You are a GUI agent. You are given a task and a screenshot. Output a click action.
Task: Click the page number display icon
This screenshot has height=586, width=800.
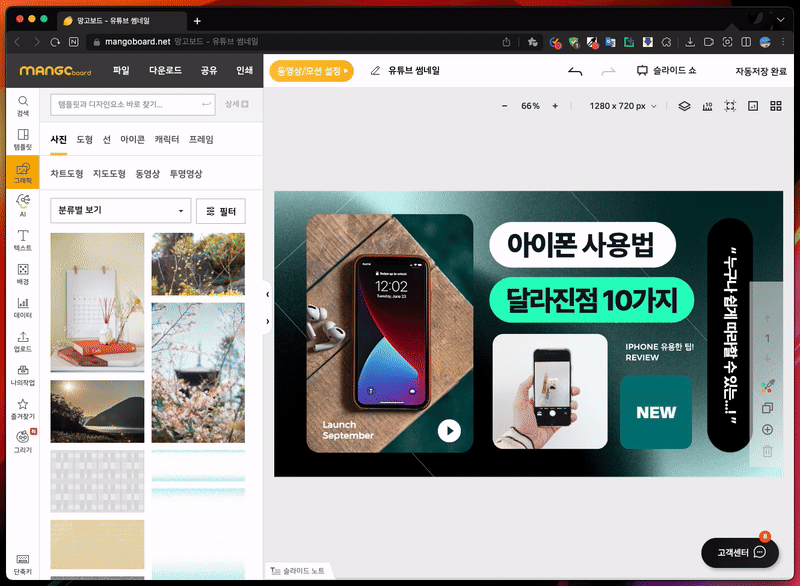pyautogui.click(x=753, y=106)
